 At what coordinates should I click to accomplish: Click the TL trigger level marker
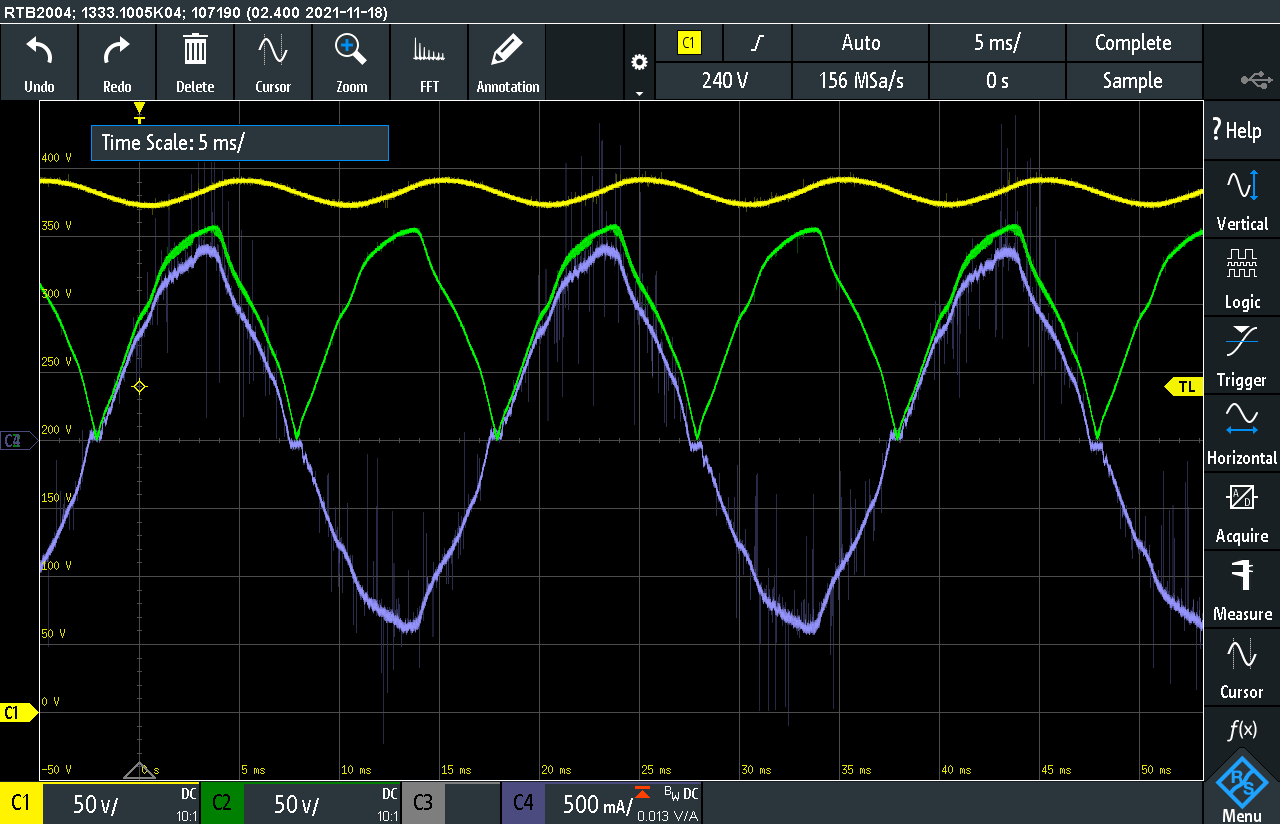[x=1185, y=386]
